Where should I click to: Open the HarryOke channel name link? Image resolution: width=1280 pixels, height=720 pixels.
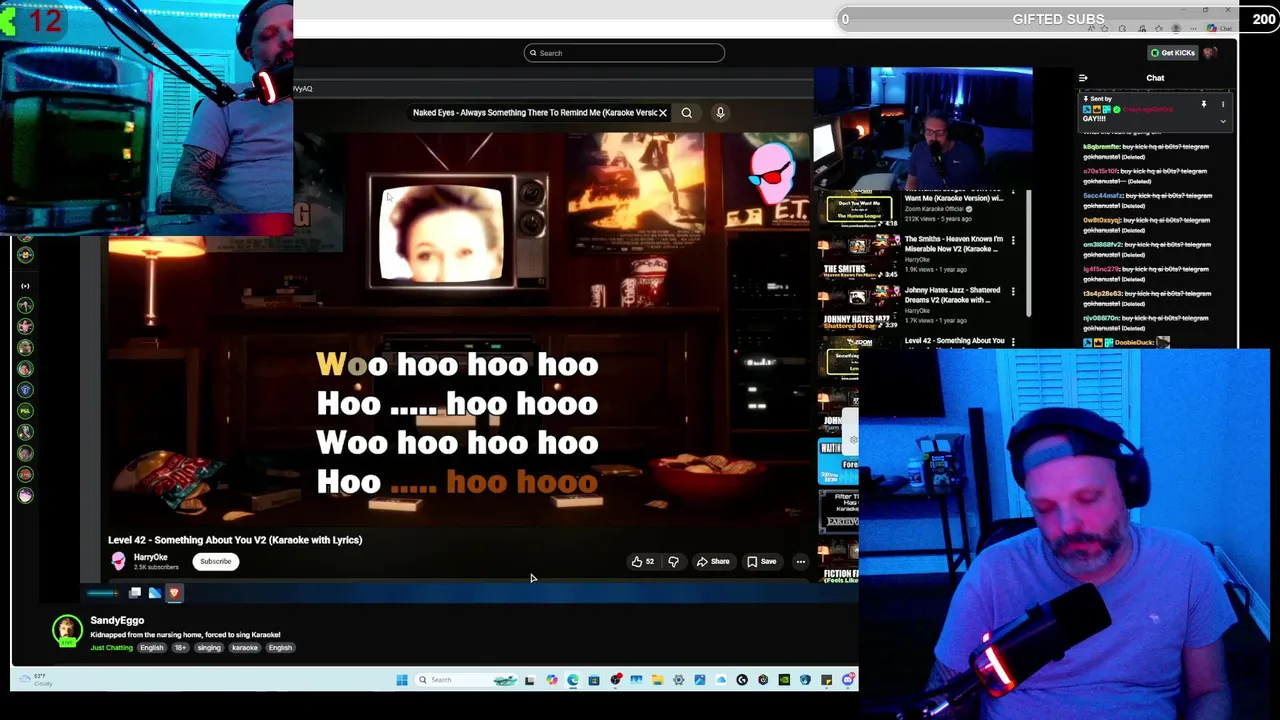pos(151,557)
